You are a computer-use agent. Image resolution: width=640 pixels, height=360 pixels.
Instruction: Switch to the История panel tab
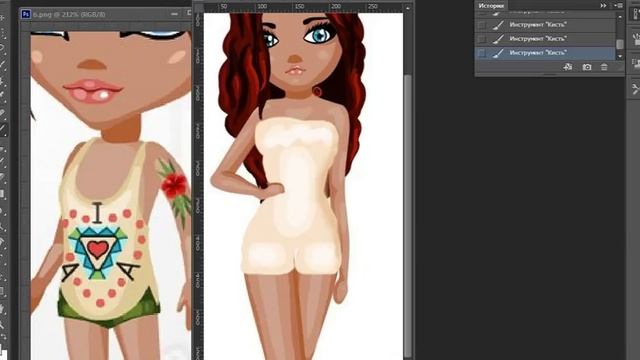click(x=491, y=6)
